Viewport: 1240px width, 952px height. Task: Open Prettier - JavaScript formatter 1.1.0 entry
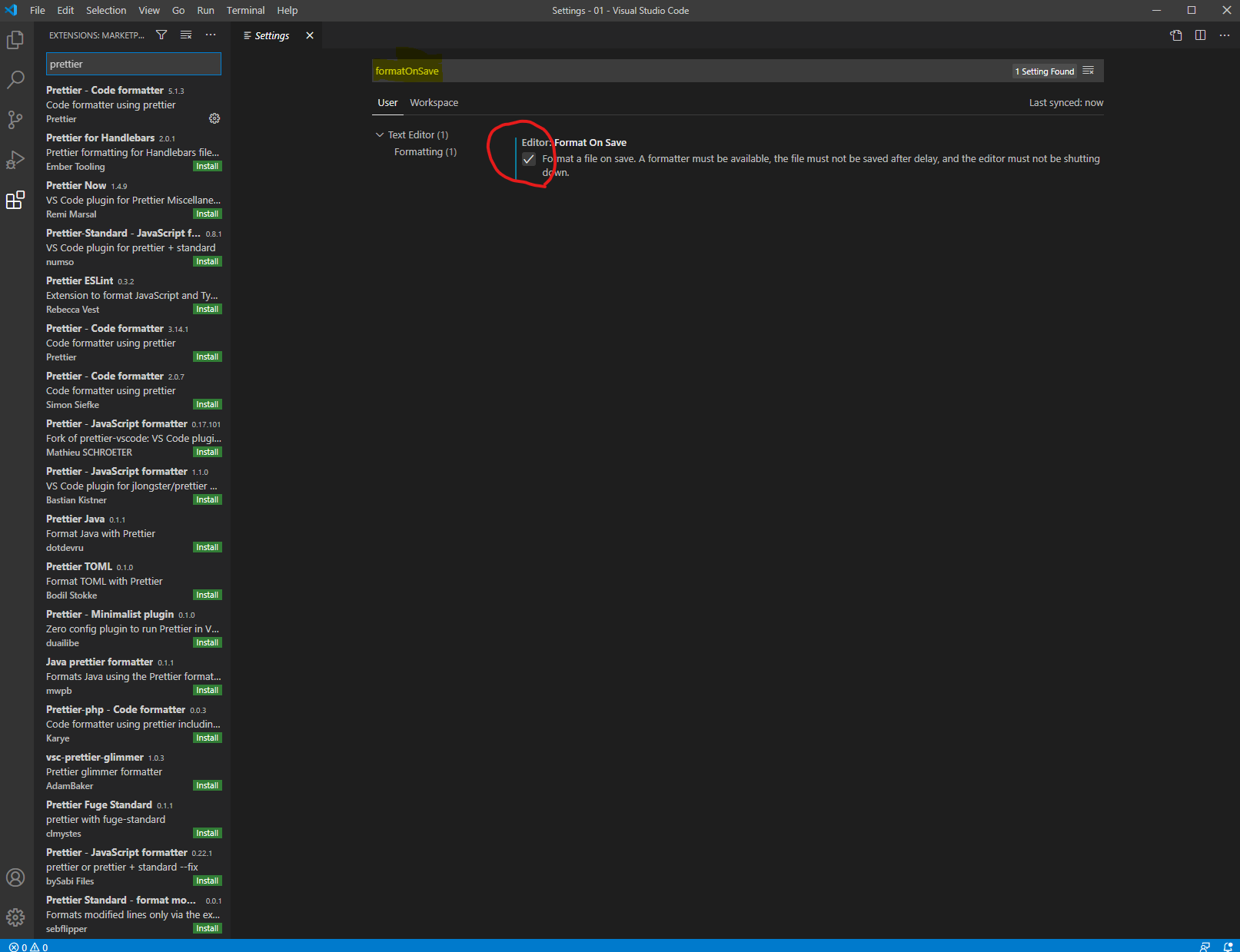coord(132,486)
